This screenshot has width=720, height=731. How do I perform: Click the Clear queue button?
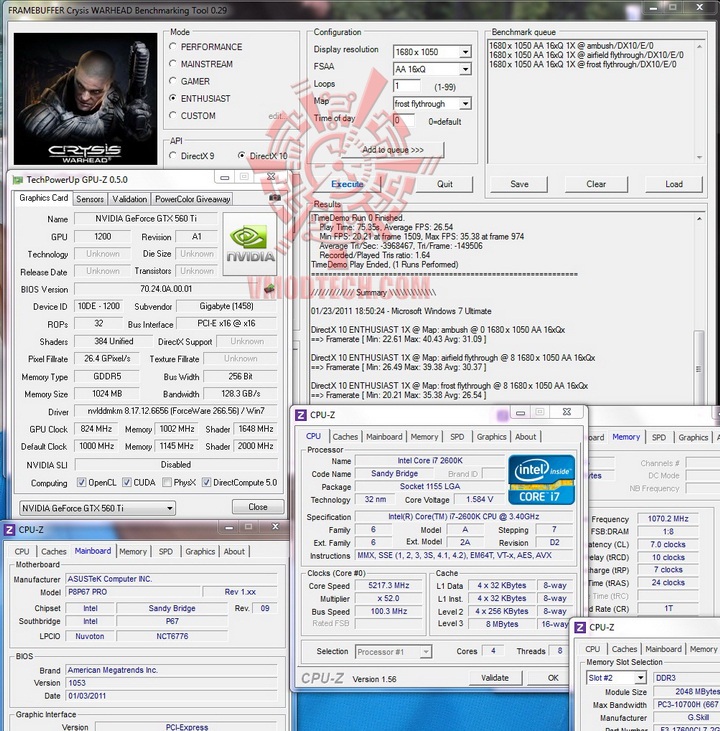(x=596, y=184)
